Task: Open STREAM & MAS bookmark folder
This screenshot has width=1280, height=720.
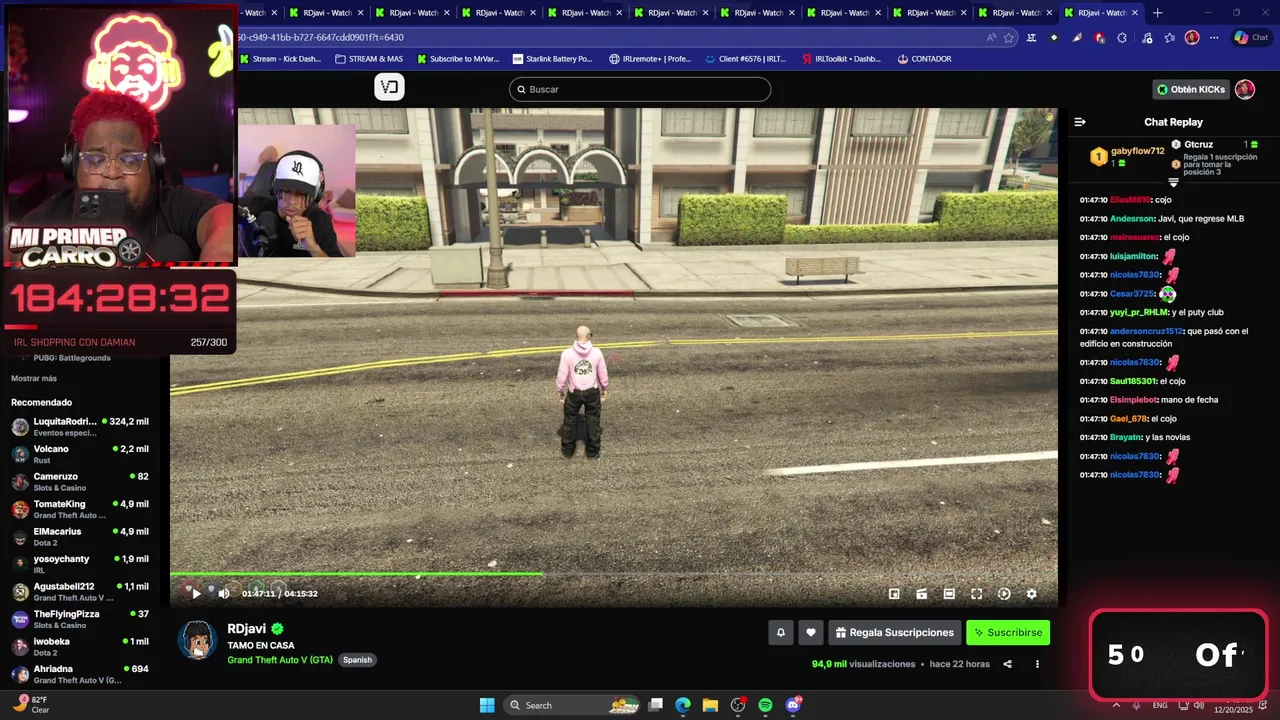Action: coord(369,59)
